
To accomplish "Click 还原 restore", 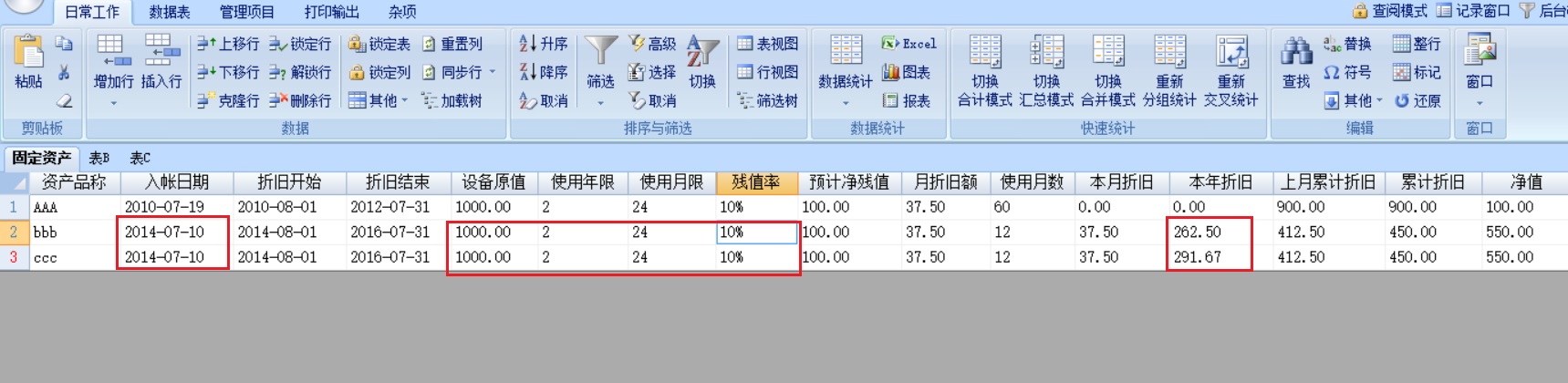I will [1417, 100].
